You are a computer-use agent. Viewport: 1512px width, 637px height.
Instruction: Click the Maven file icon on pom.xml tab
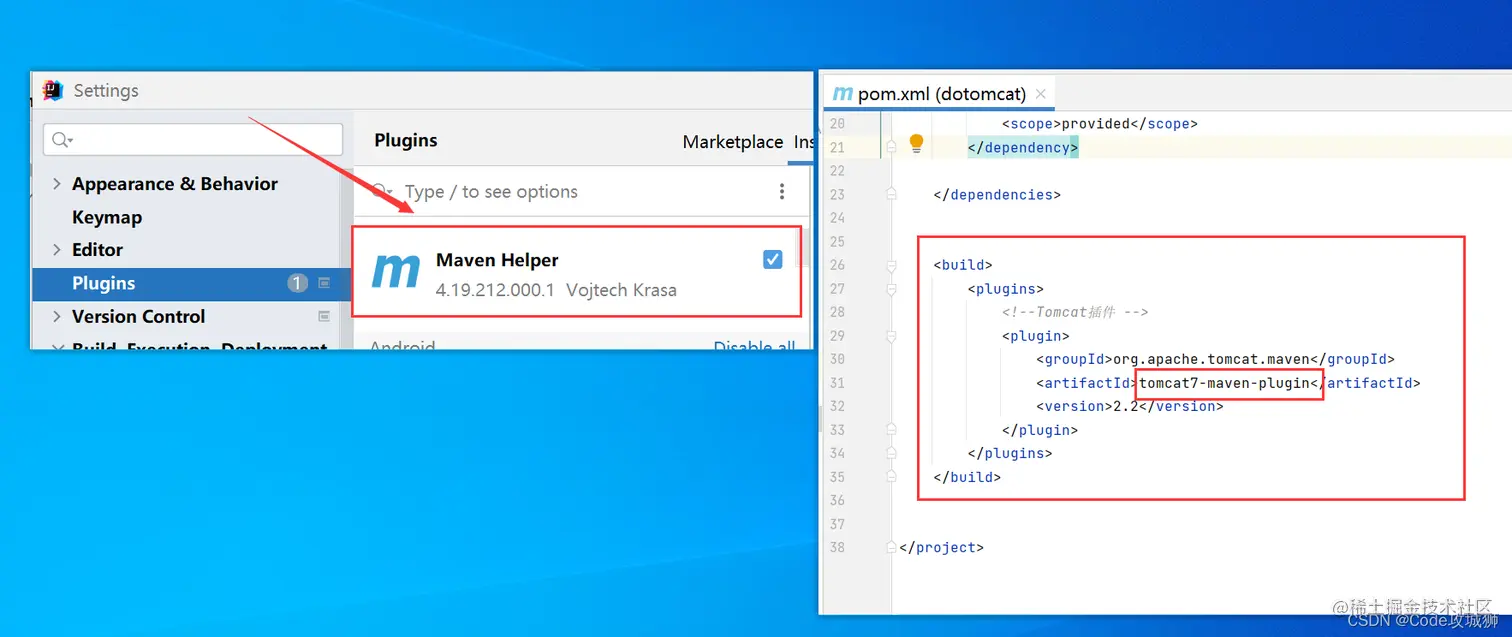pyautogui.click(x=842, y=93)
